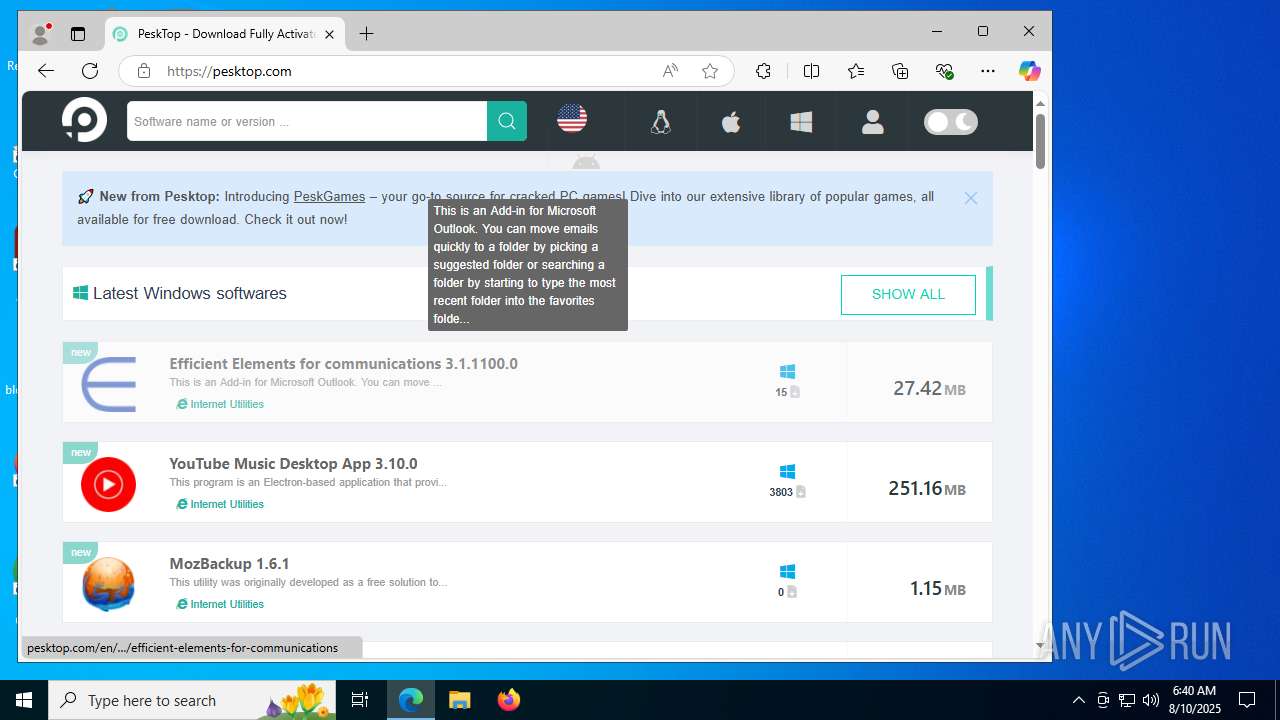Dismiss the PeskGames announcement banner
The image size is (1280, 720).
970,198
